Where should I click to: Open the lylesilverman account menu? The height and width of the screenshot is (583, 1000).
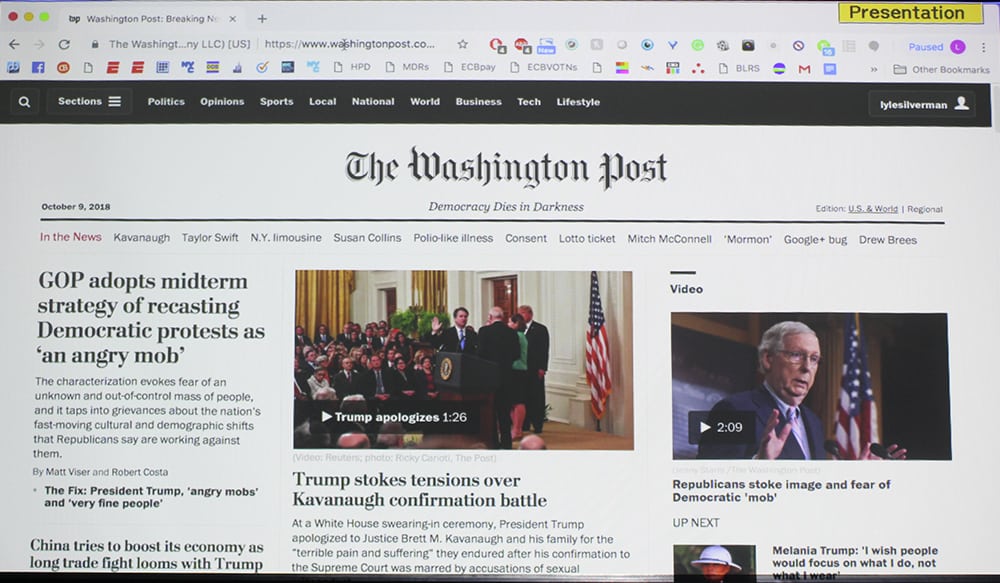tap(923, 104)
